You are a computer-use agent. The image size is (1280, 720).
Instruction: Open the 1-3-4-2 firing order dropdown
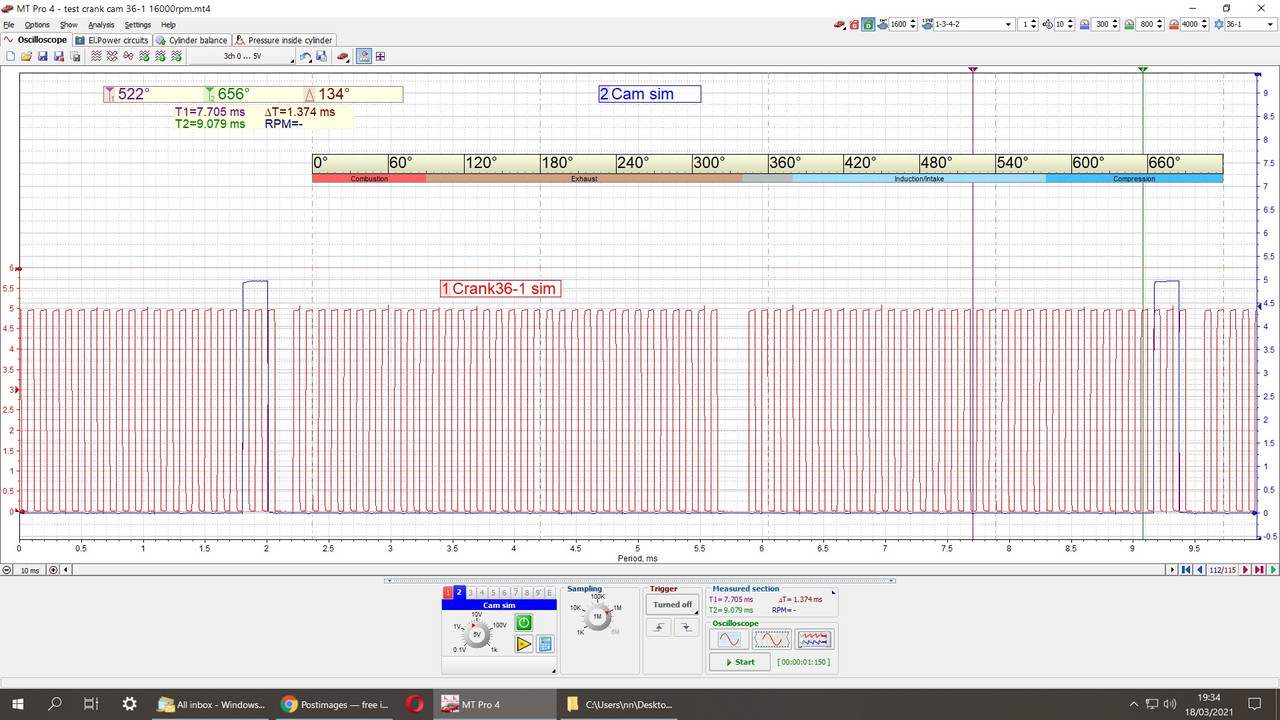click(974, 24)
